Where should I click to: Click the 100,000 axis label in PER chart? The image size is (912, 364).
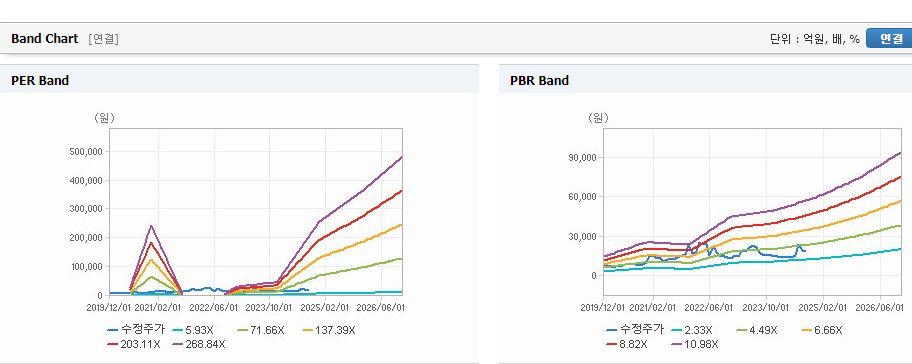(86, 266)
